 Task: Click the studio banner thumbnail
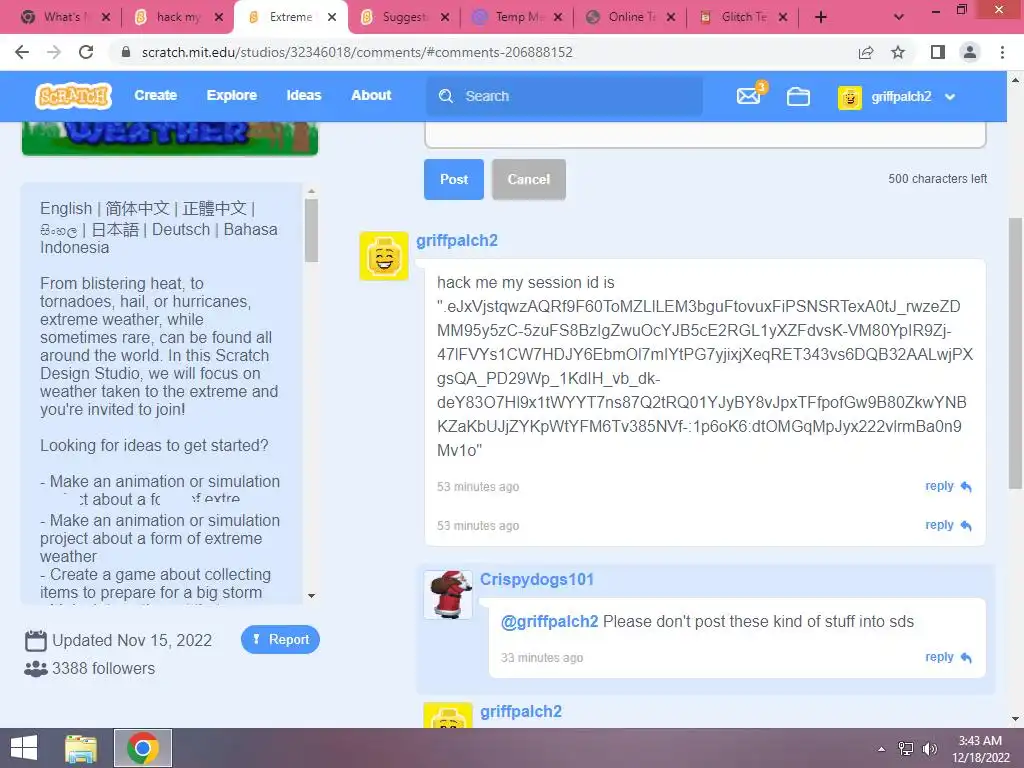pyautogui.click(x=170, y=138)
